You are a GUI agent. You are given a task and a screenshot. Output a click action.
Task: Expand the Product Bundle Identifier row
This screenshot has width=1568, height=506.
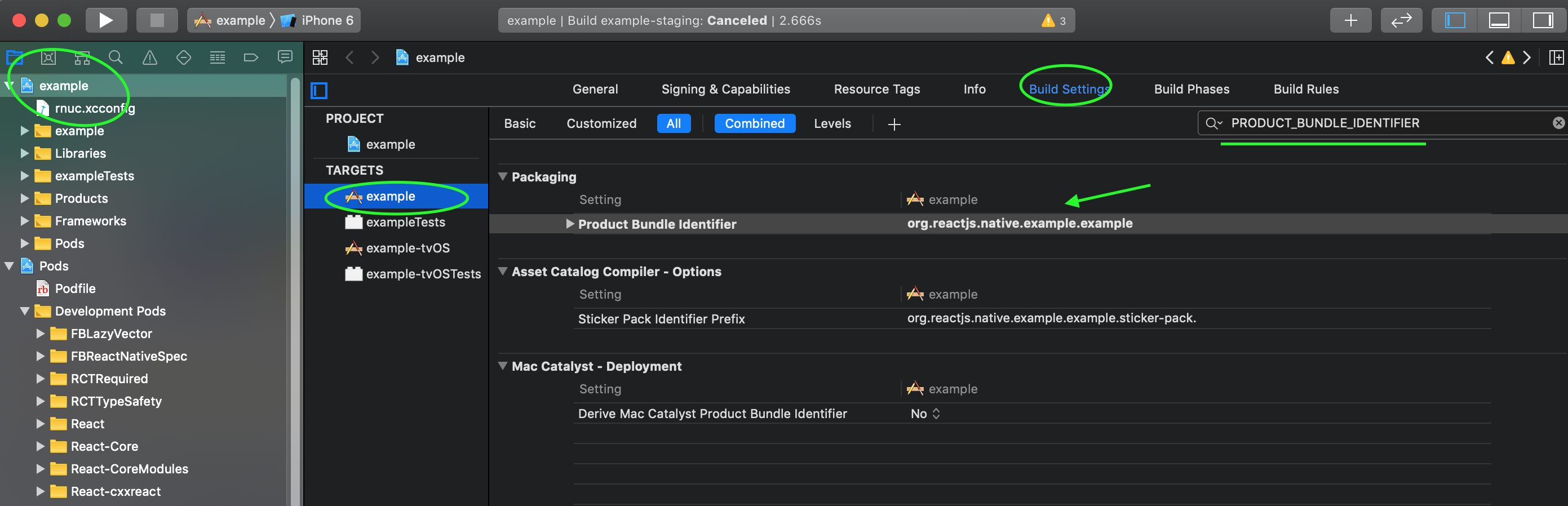click(x=570, y=224)
